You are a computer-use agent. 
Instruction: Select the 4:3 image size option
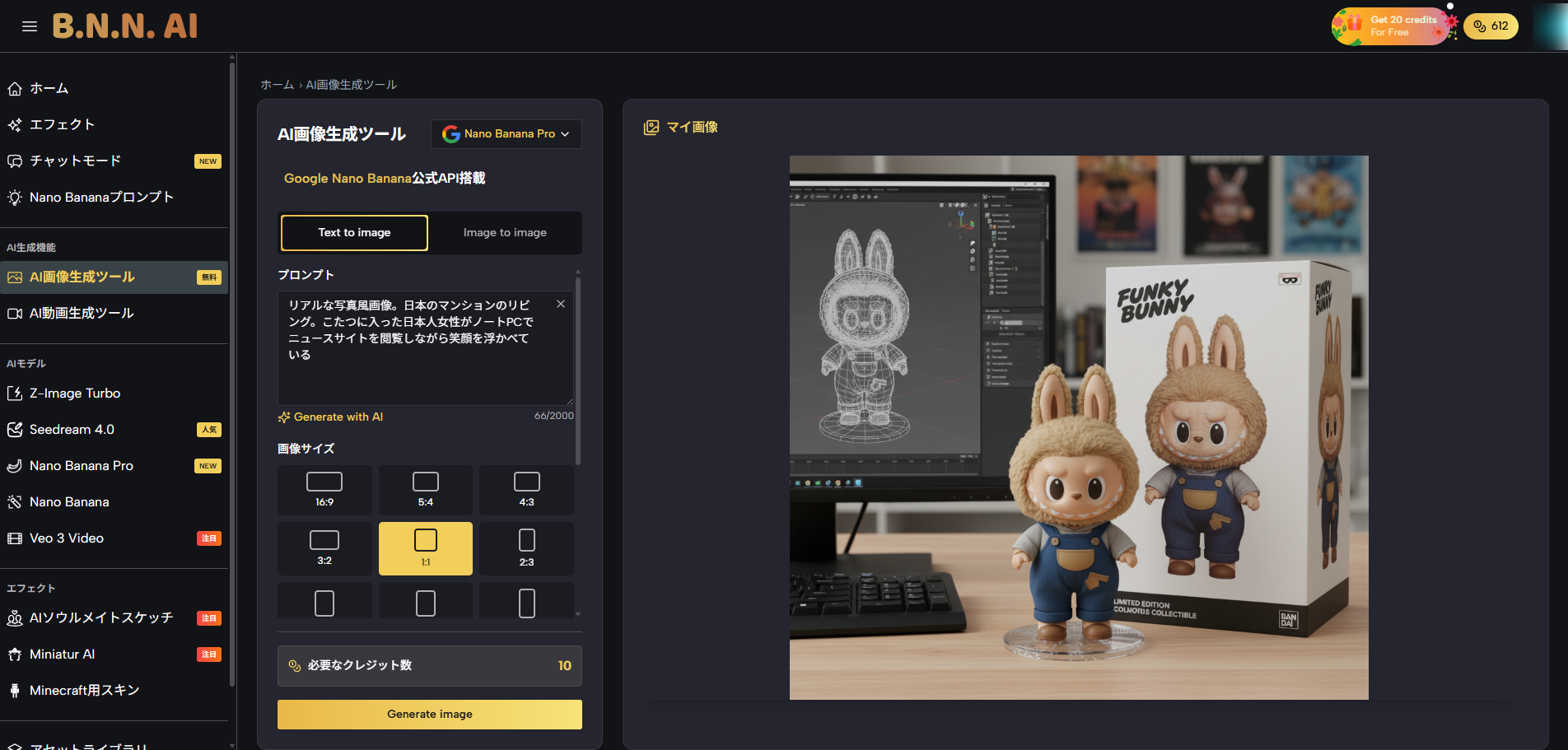pos(526,490)
